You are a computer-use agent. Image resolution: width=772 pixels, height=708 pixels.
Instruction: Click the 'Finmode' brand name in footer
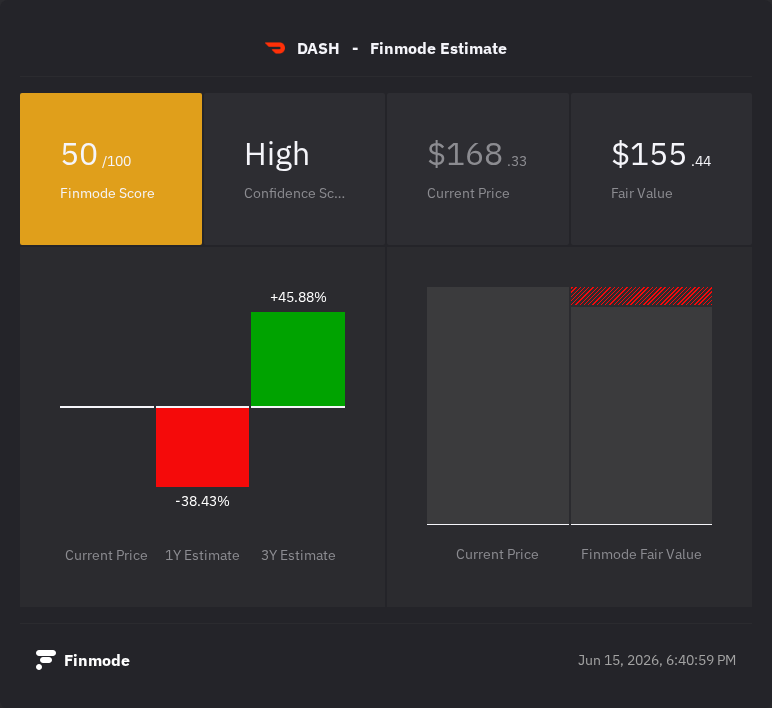[97, 661]
